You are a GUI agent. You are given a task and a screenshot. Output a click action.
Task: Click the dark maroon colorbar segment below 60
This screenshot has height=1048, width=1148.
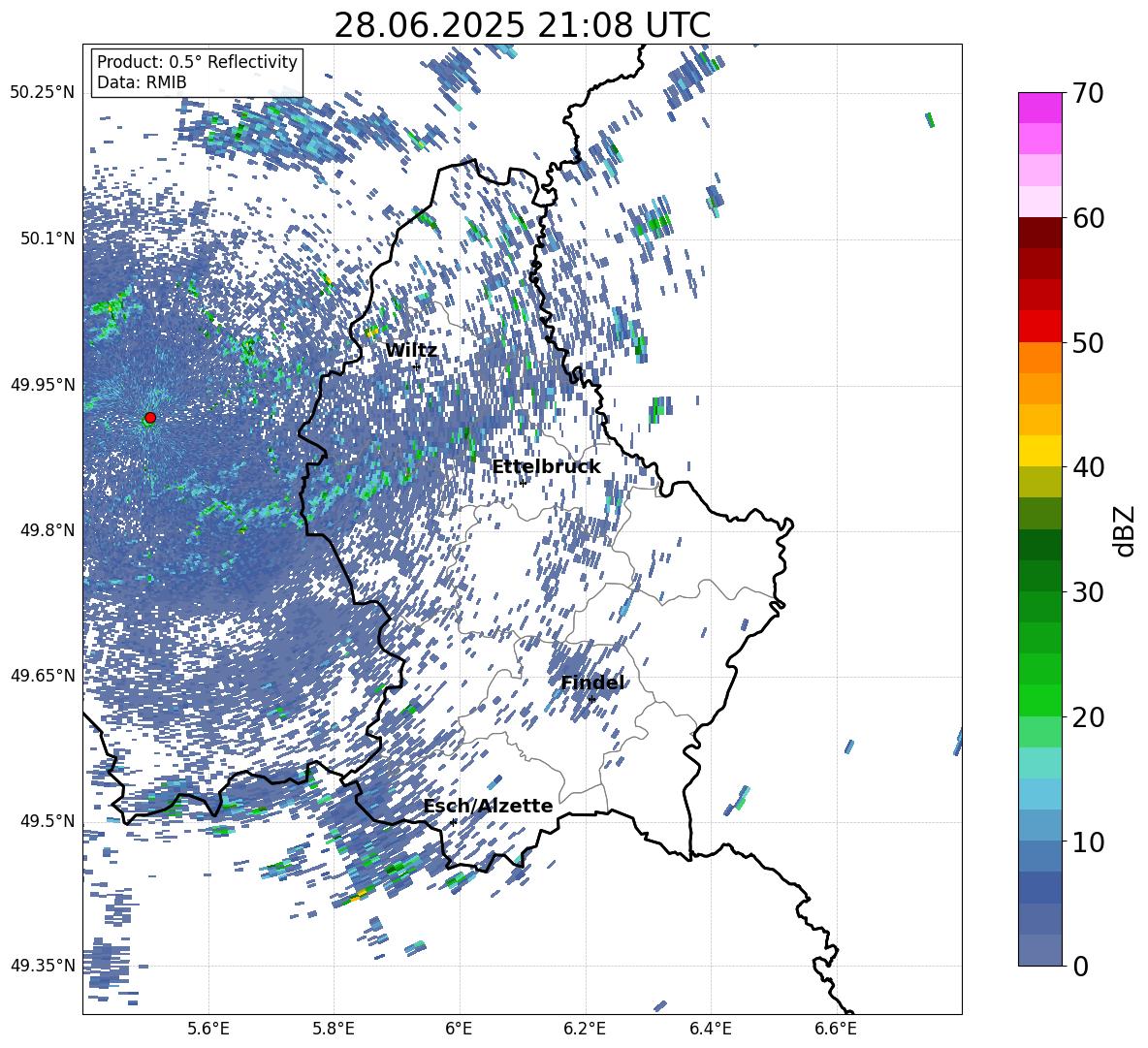point(1039,233)
